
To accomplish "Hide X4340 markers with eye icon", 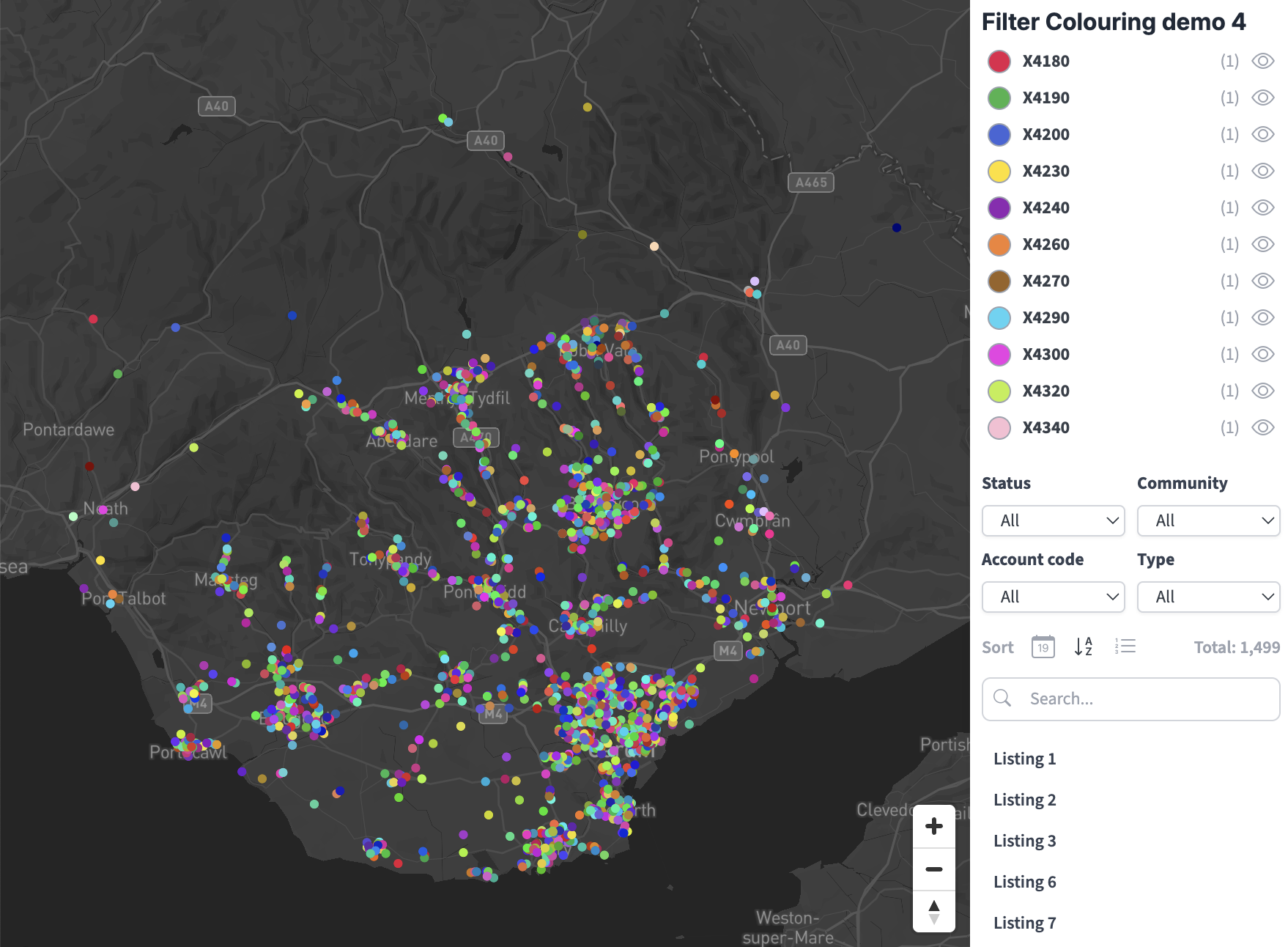I will (1262, 427).
